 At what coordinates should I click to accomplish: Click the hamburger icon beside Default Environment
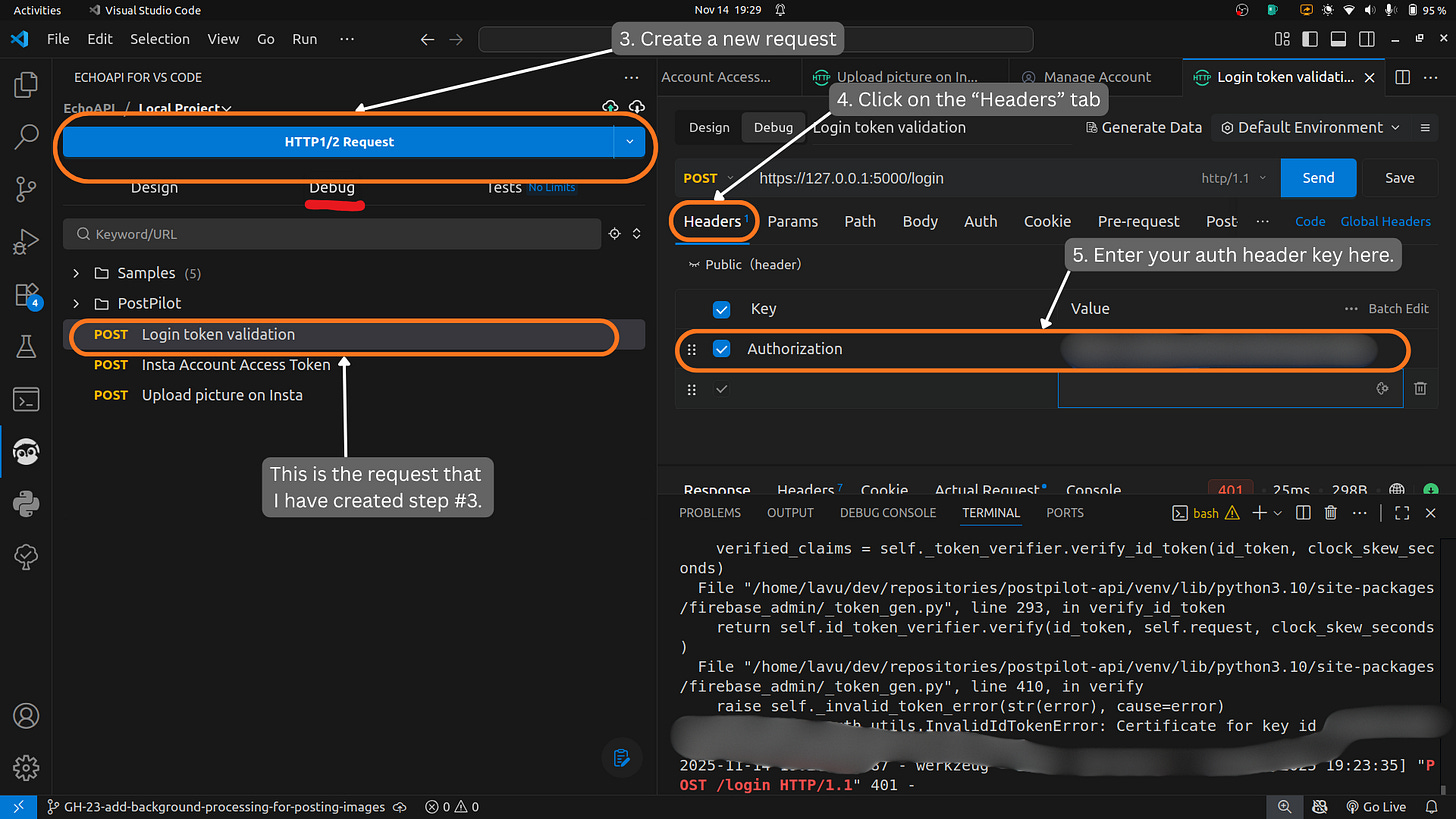1425,128
